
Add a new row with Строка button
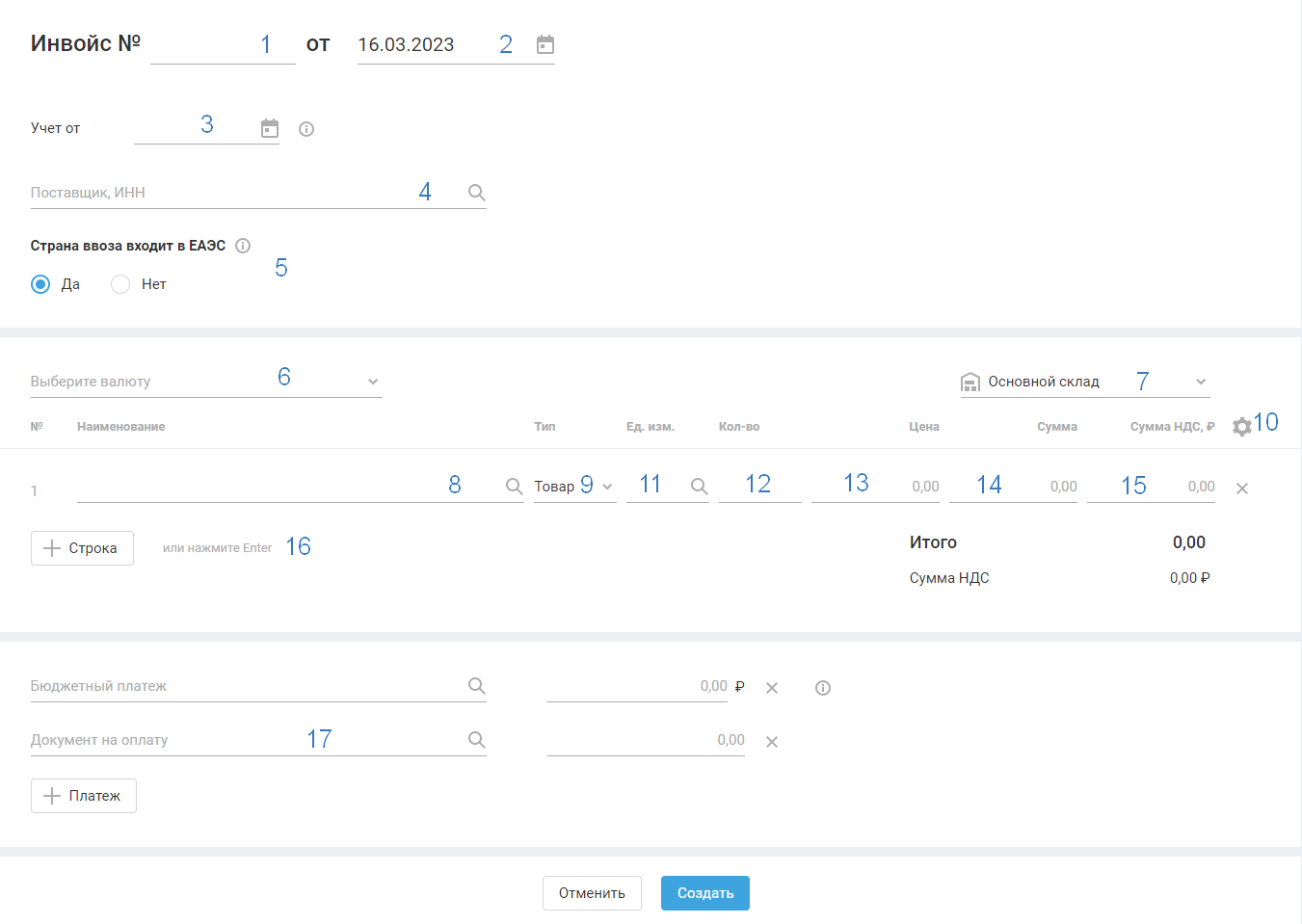tap(82, 548)
